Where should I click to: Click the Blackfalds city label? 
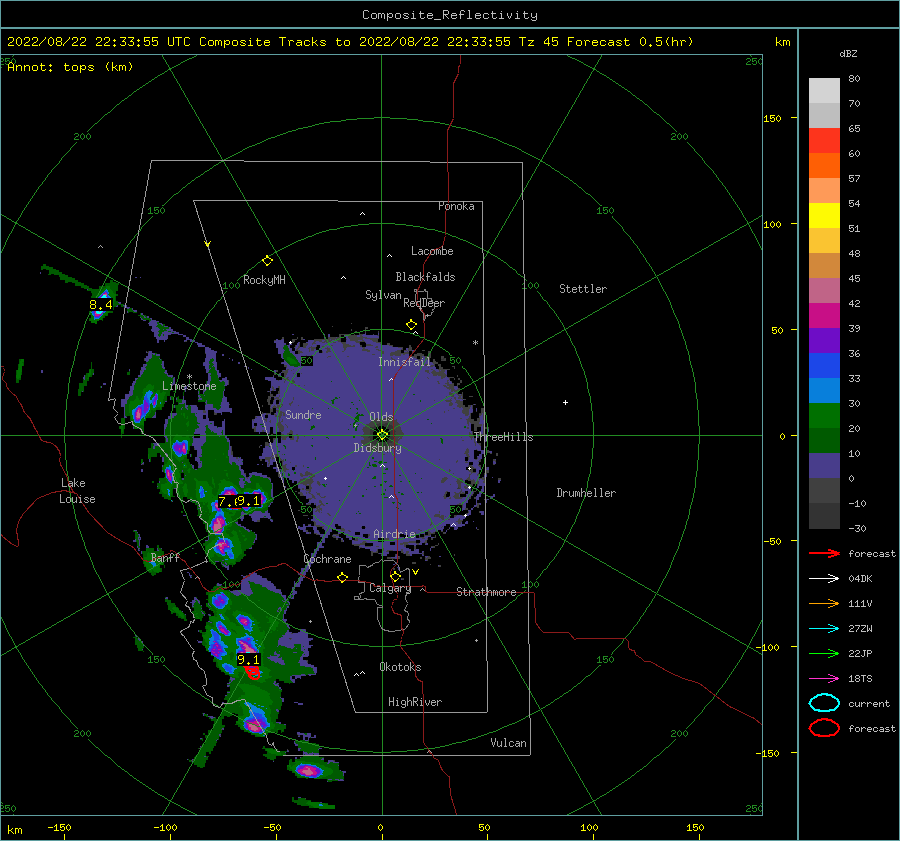(x=425, y=277)
